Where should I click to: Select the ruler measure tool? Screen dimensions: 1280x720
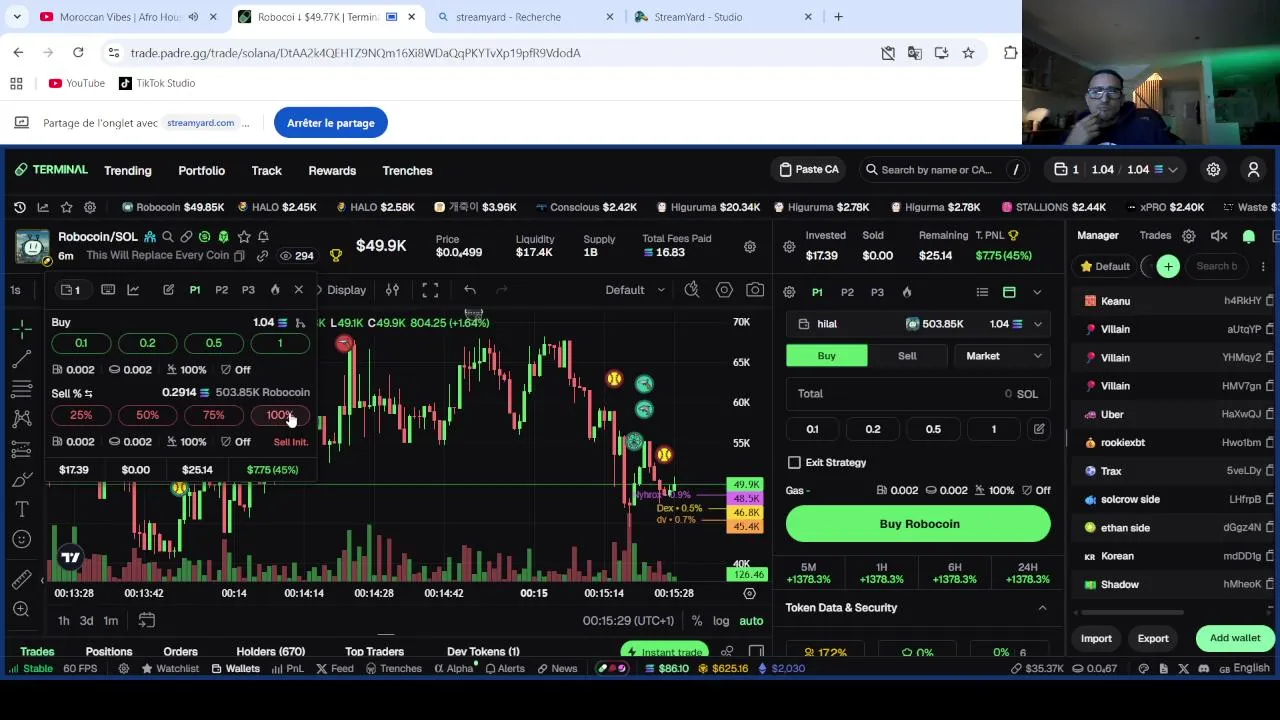pyautogui.click(x=22, y=580)
